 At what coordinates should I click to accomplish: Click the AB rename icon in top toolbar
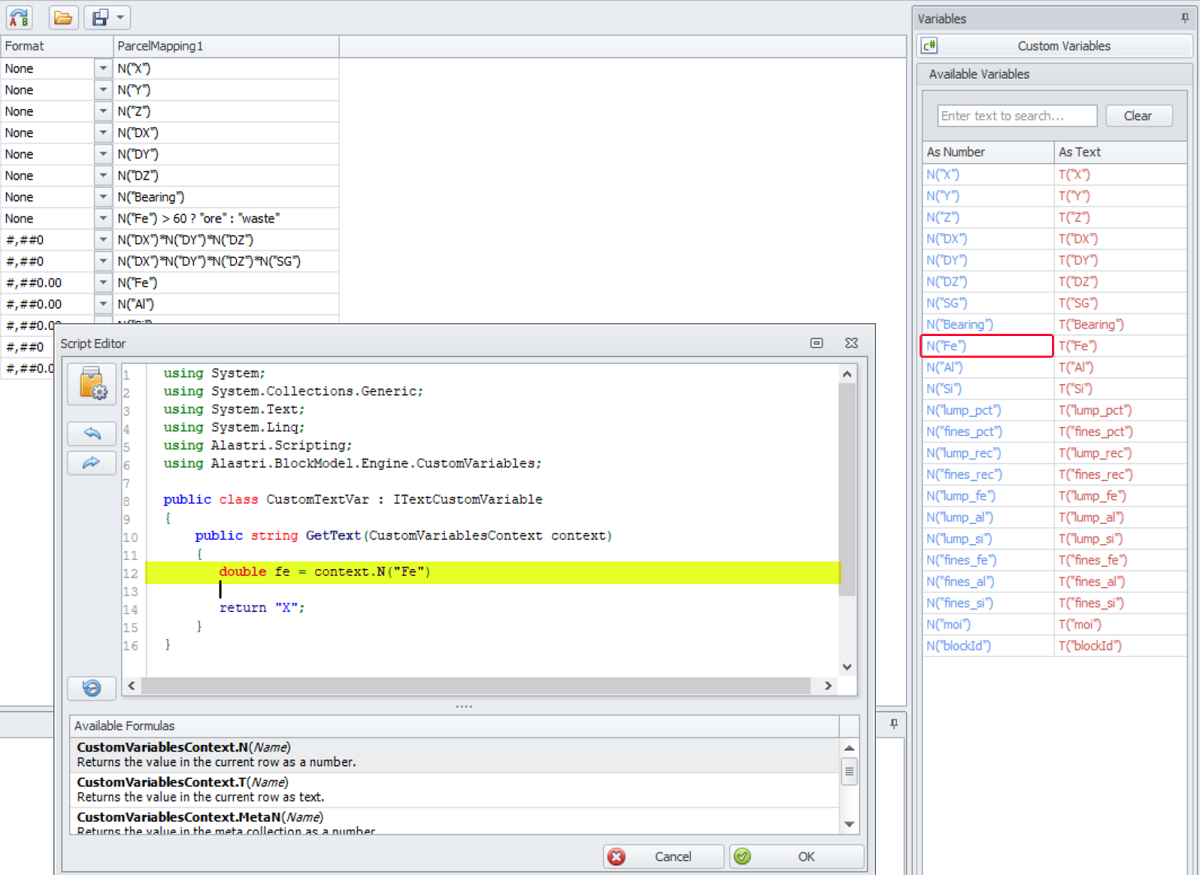tap(19, 17)
